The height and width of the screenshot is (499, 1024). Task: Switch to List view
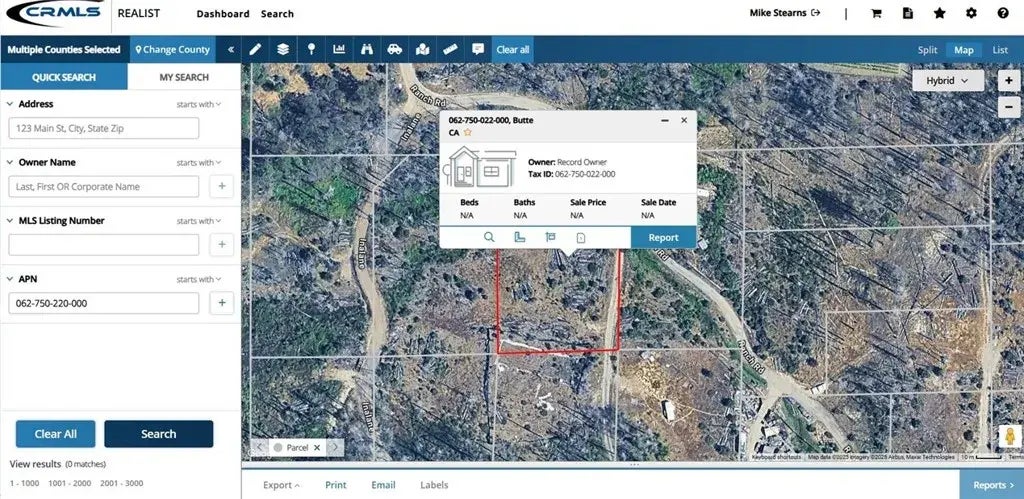[1000, 50]
